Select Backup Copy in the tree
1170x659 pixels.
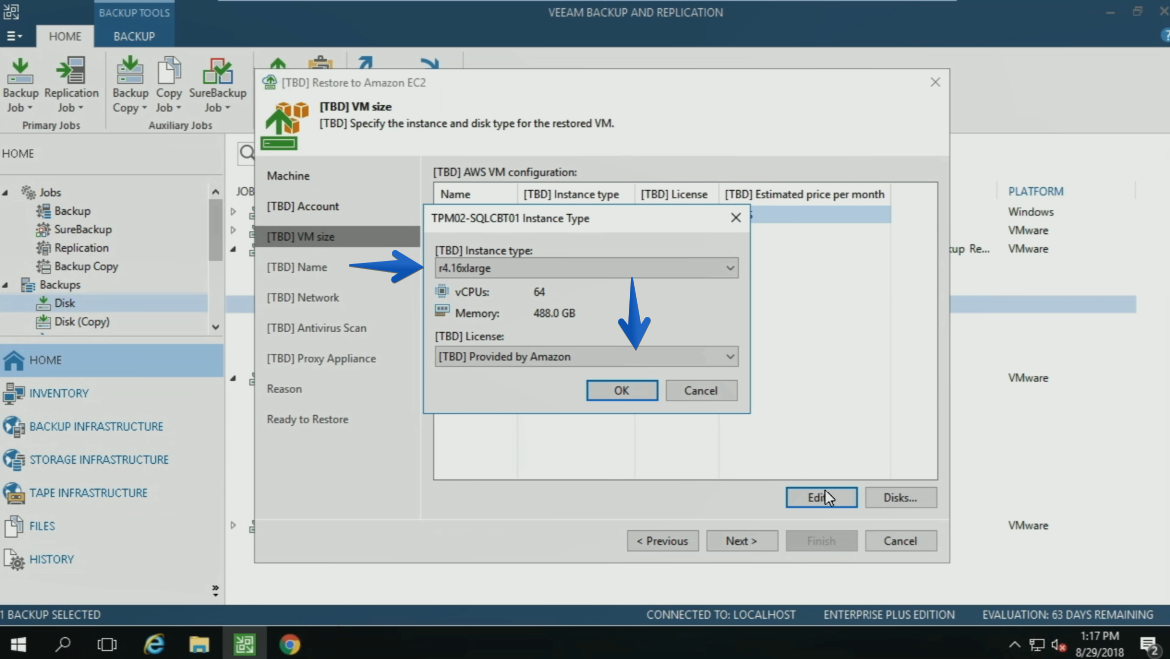click(86, 266)
